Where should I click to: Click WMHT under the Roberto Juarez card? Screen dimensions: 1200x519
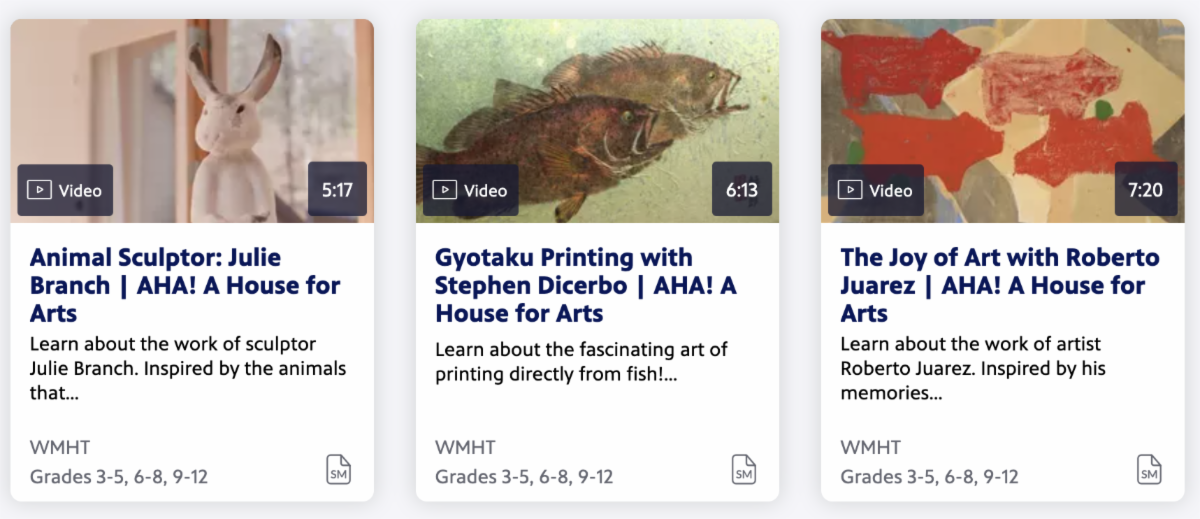click(870, 447)
